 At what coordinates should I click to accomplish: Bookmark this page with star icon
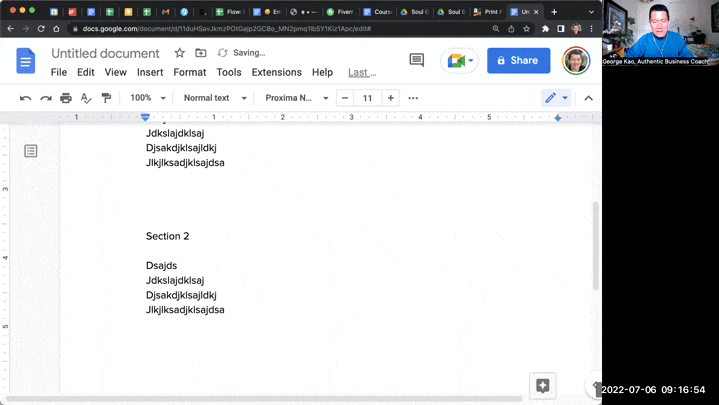click(526, 28)
